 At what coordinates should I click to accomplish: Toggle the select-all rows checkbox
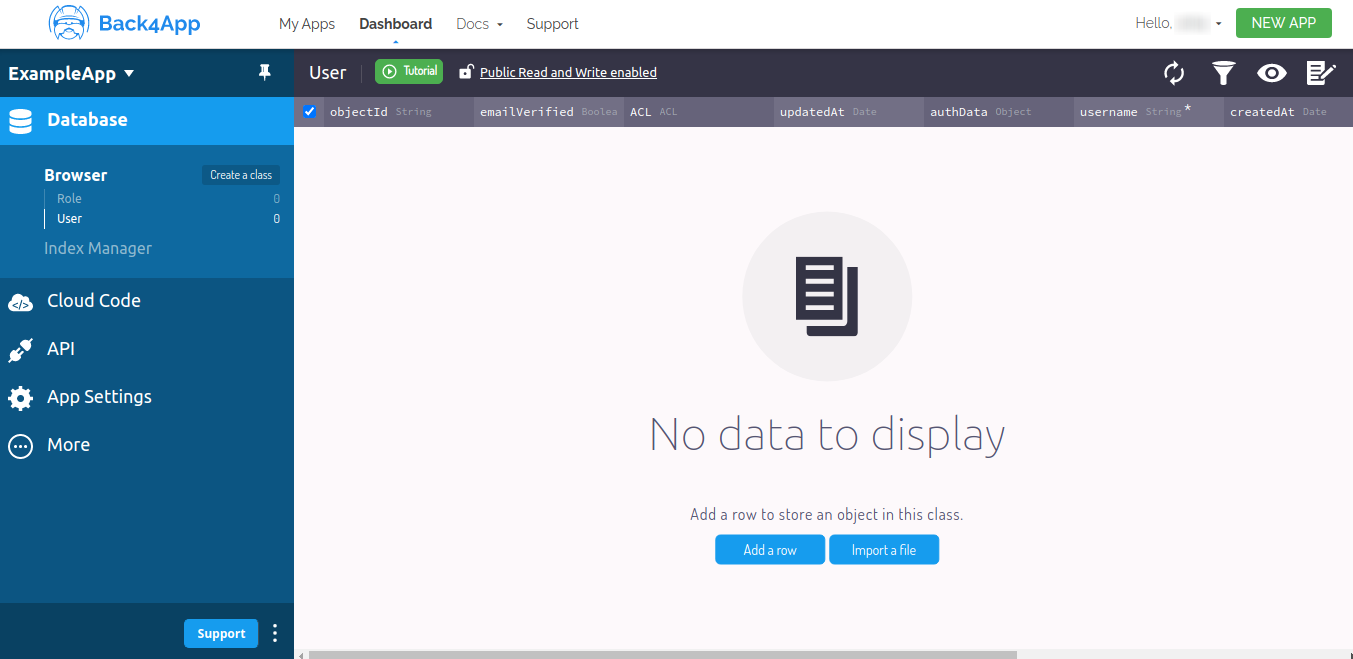[310, 111]
